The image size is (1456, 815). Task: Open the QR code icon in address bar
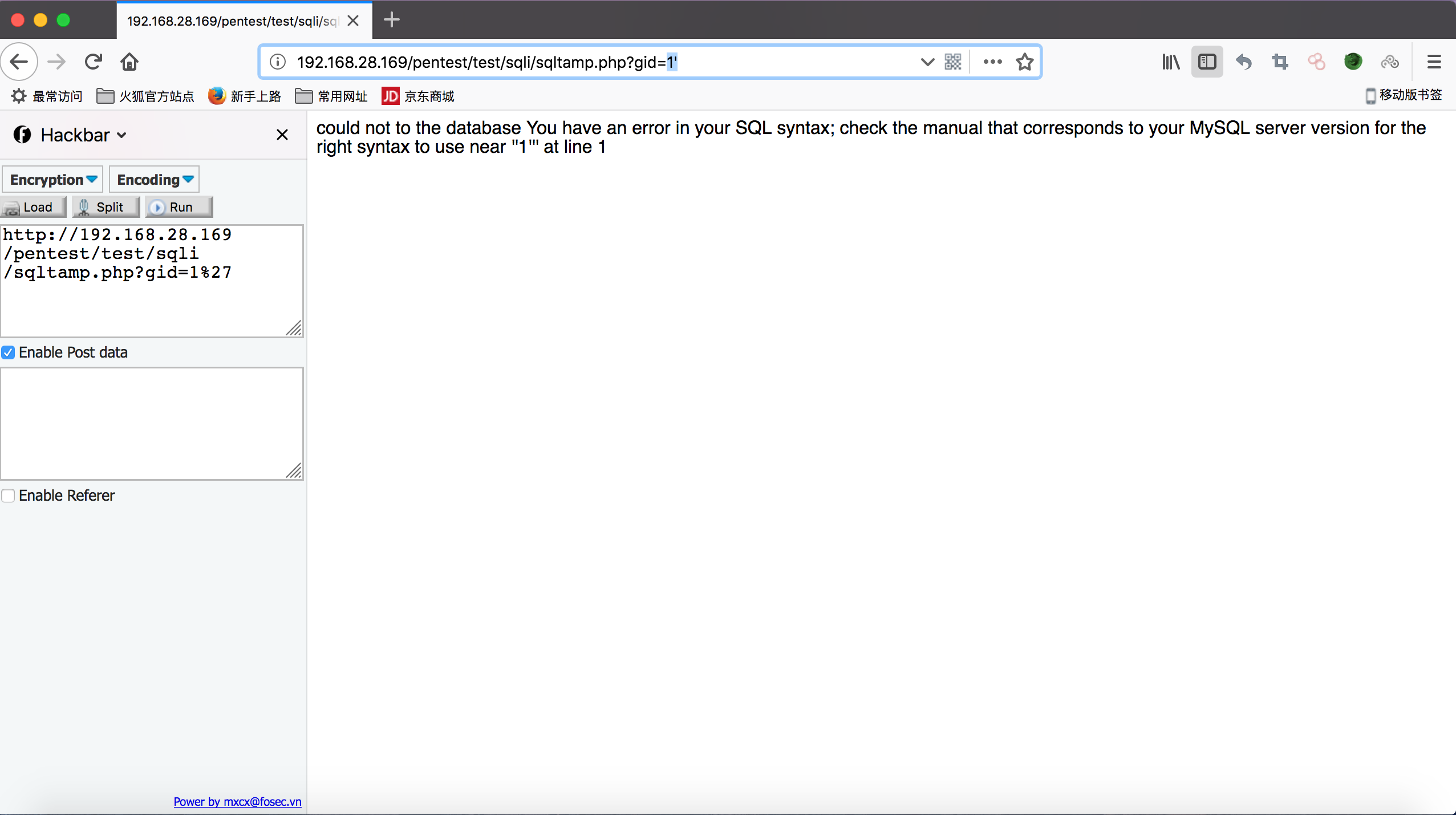click(x=953, y=62)
